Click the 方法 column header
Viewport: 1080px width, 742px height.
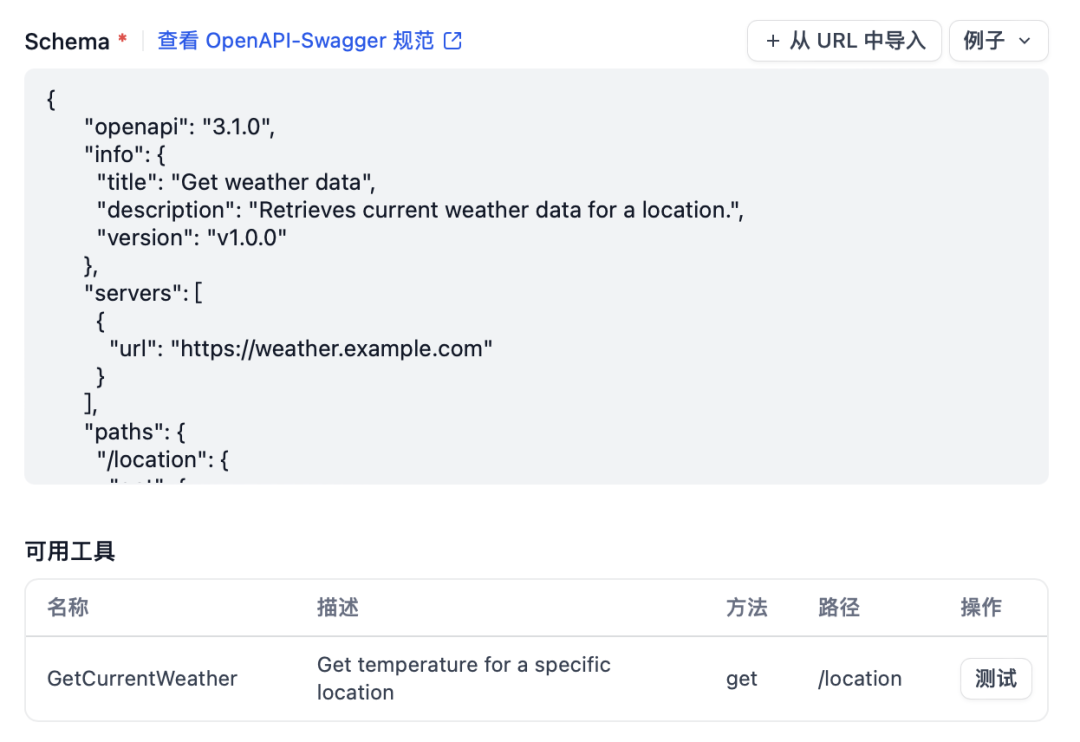tap(747, 608)
